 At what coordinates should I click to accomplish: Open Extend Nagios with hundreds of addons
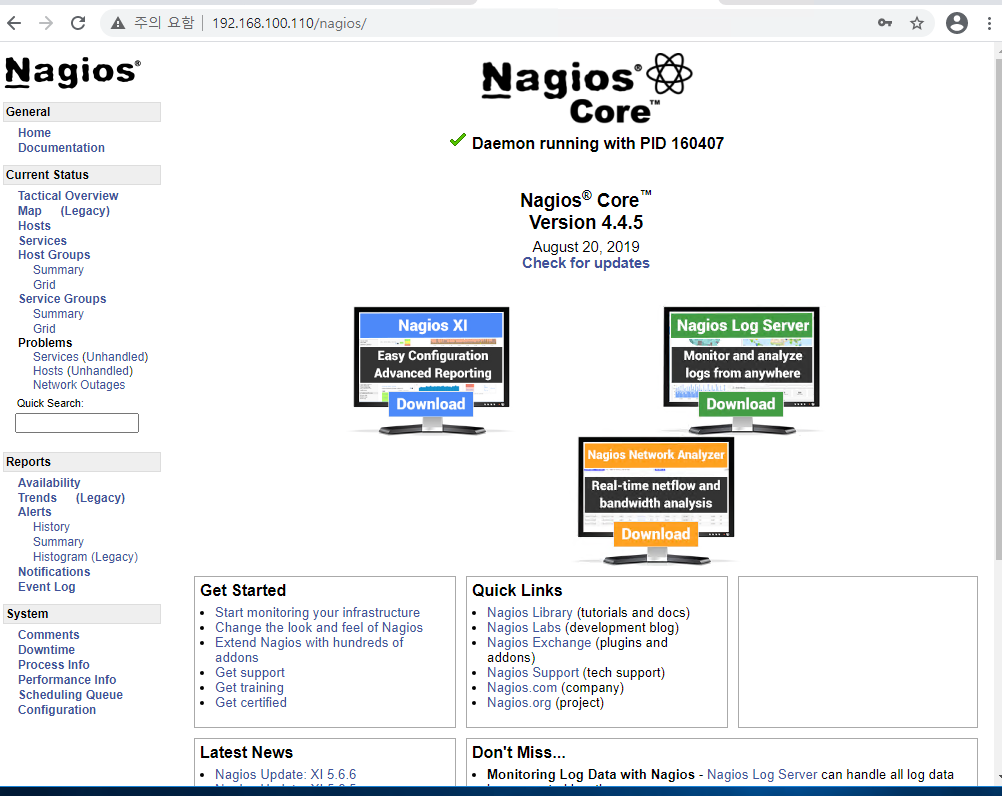pos(309,650)
